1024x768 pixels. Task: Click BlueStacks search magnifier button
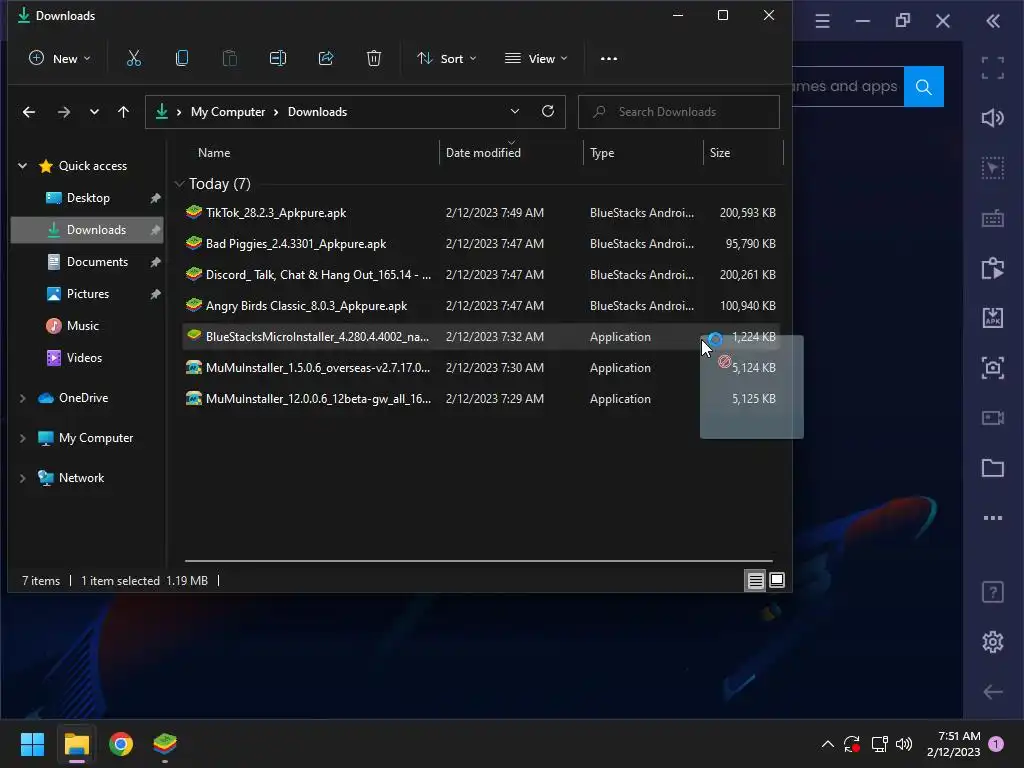click(923, 86)
